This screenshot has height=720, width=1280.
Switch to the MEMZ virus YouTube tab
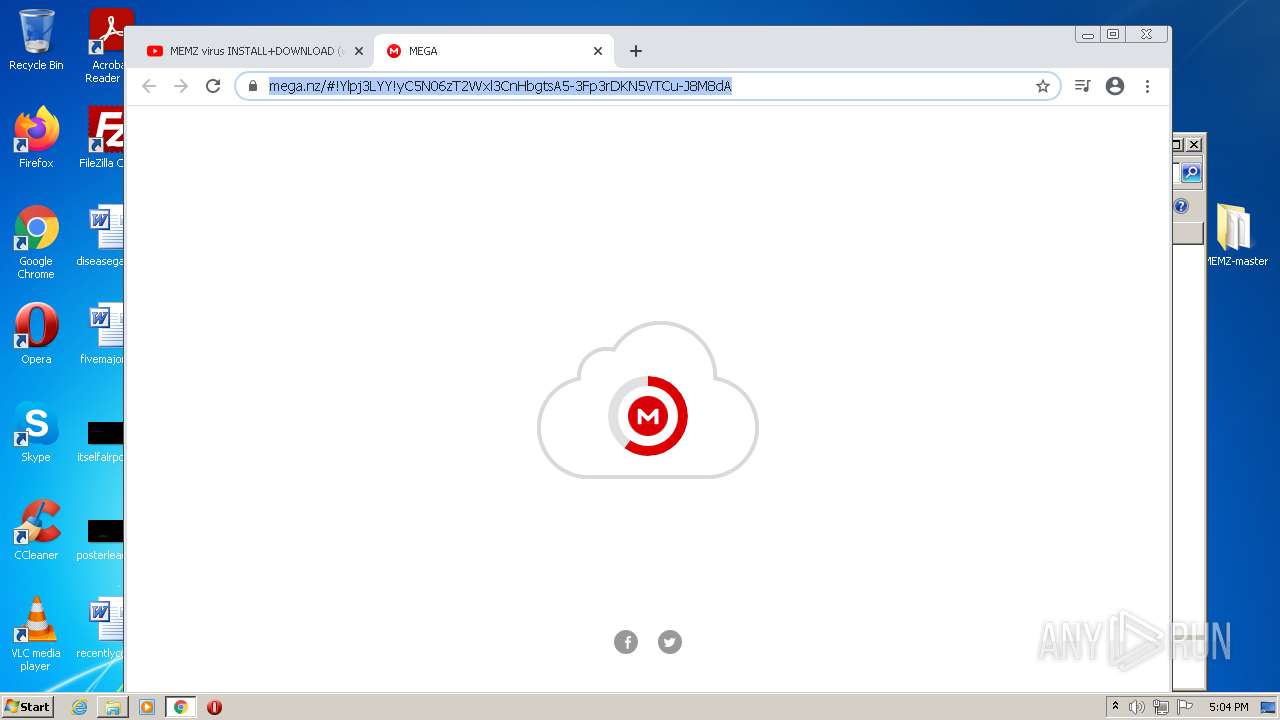(x=255, y=51)
